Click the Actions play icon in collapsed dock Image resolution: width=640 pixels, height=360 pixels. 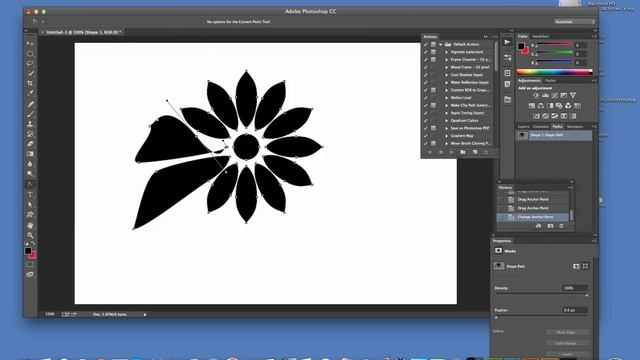pyautogui.click(x=507, y=42)
